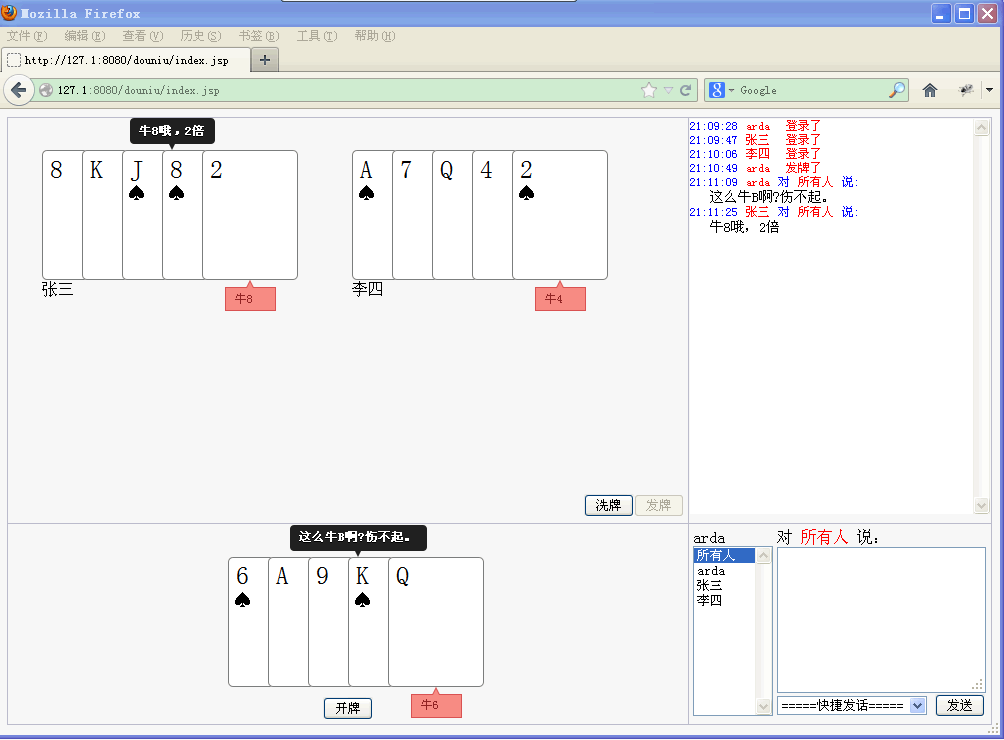Click 李四's 7 card
The width and height of the screenshot is (1004, 740).
[x=412, y=215]
